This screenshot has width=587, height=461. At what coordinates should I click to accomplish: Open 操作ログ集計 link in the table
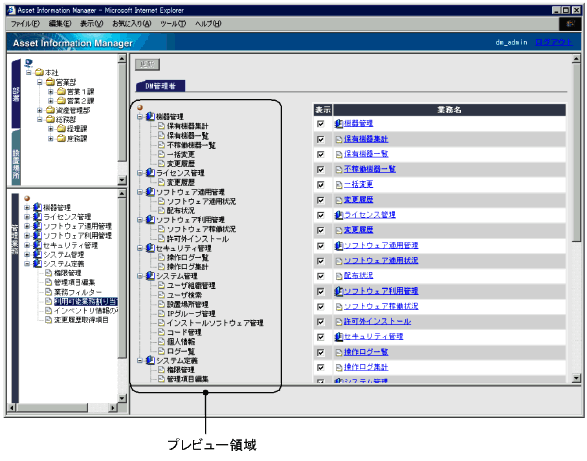(x=366, y=367)
